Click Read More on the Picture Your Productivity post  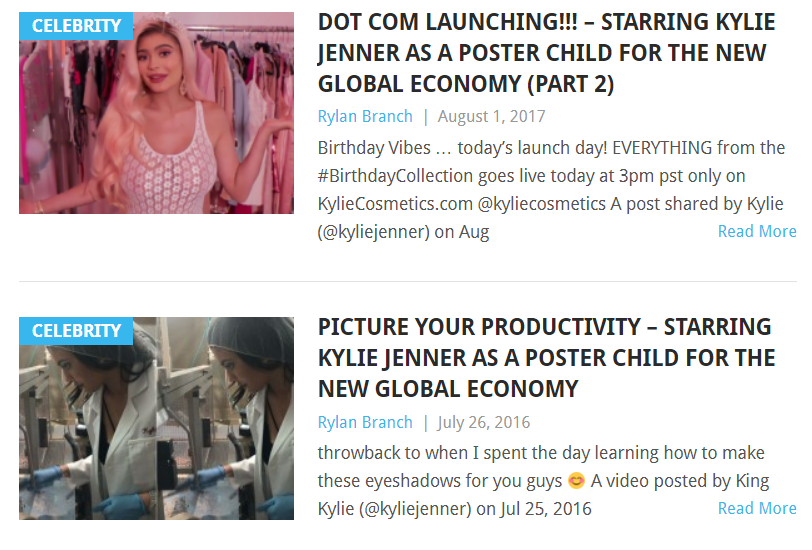point(756,508)
